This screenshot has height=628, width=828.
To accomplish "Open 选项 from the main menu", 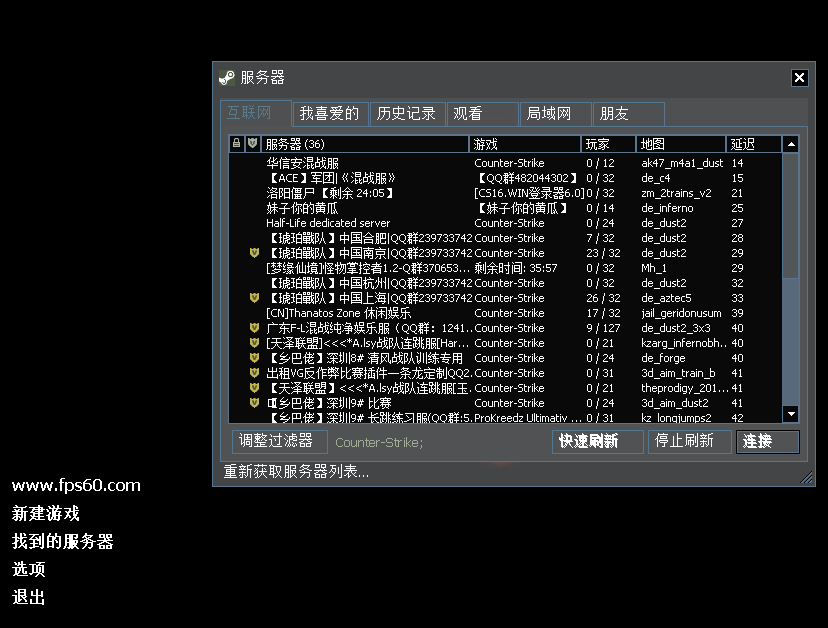I will (x=29, y=569).
